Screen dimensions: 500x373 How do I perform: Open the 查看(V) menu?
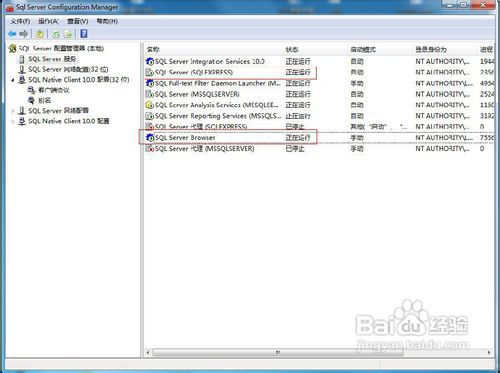78,21
